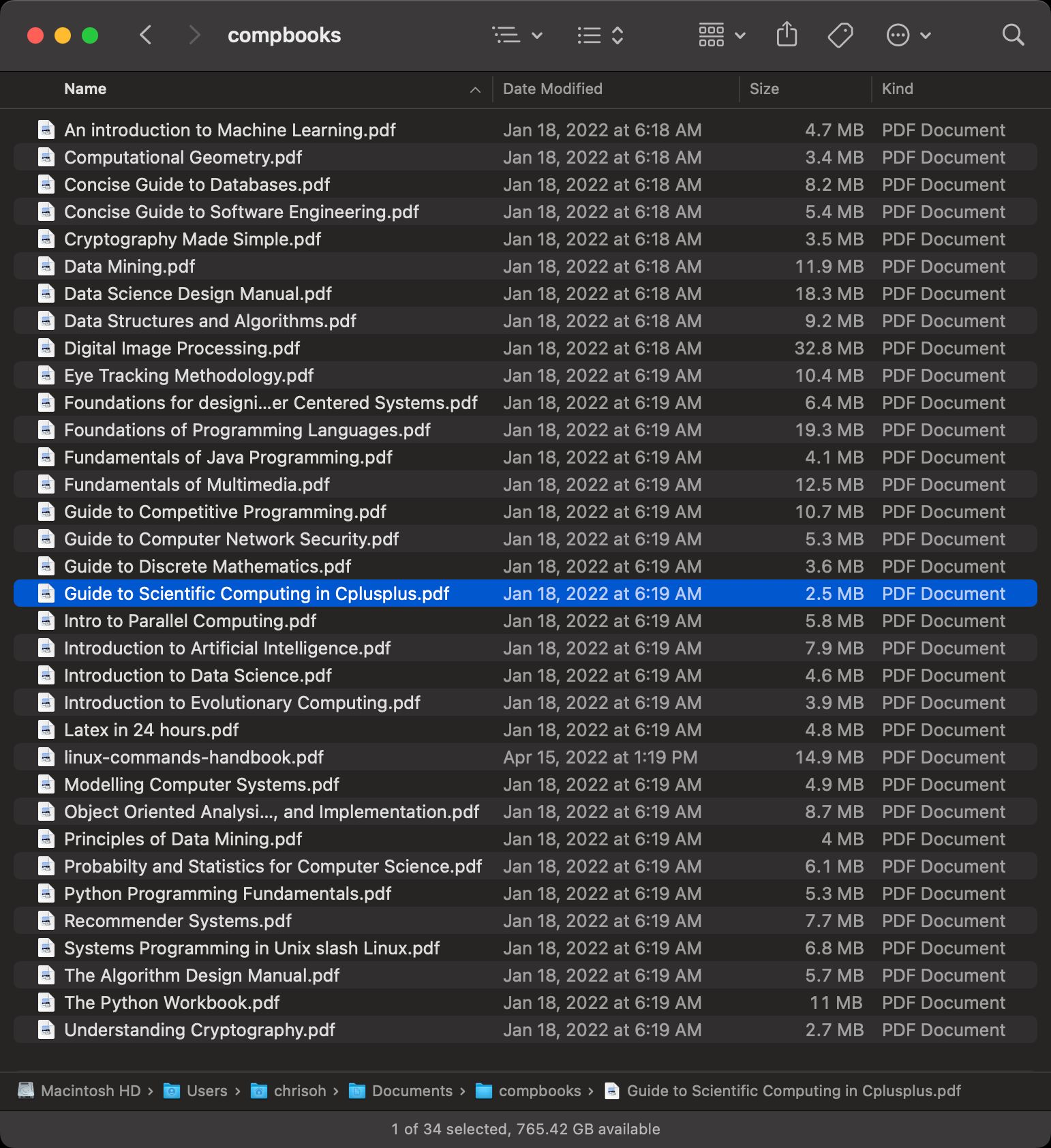Click PDF icon of Computational Geometry.pdf
Viewport: 1051px width, 1148px height.
click(x=46, y=157)
